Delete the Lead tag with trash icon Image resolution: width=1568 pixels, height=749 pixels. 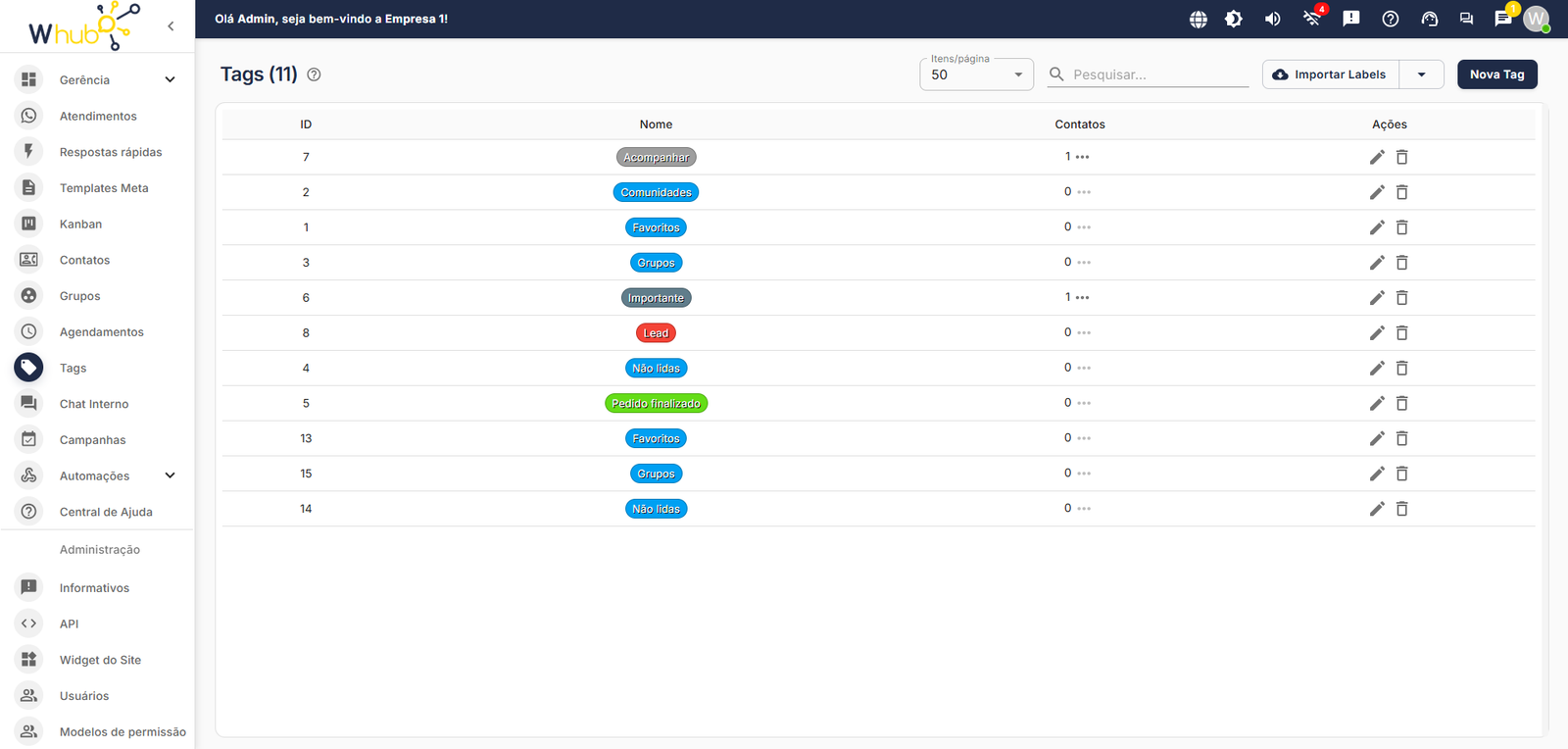click(1402, 333)
